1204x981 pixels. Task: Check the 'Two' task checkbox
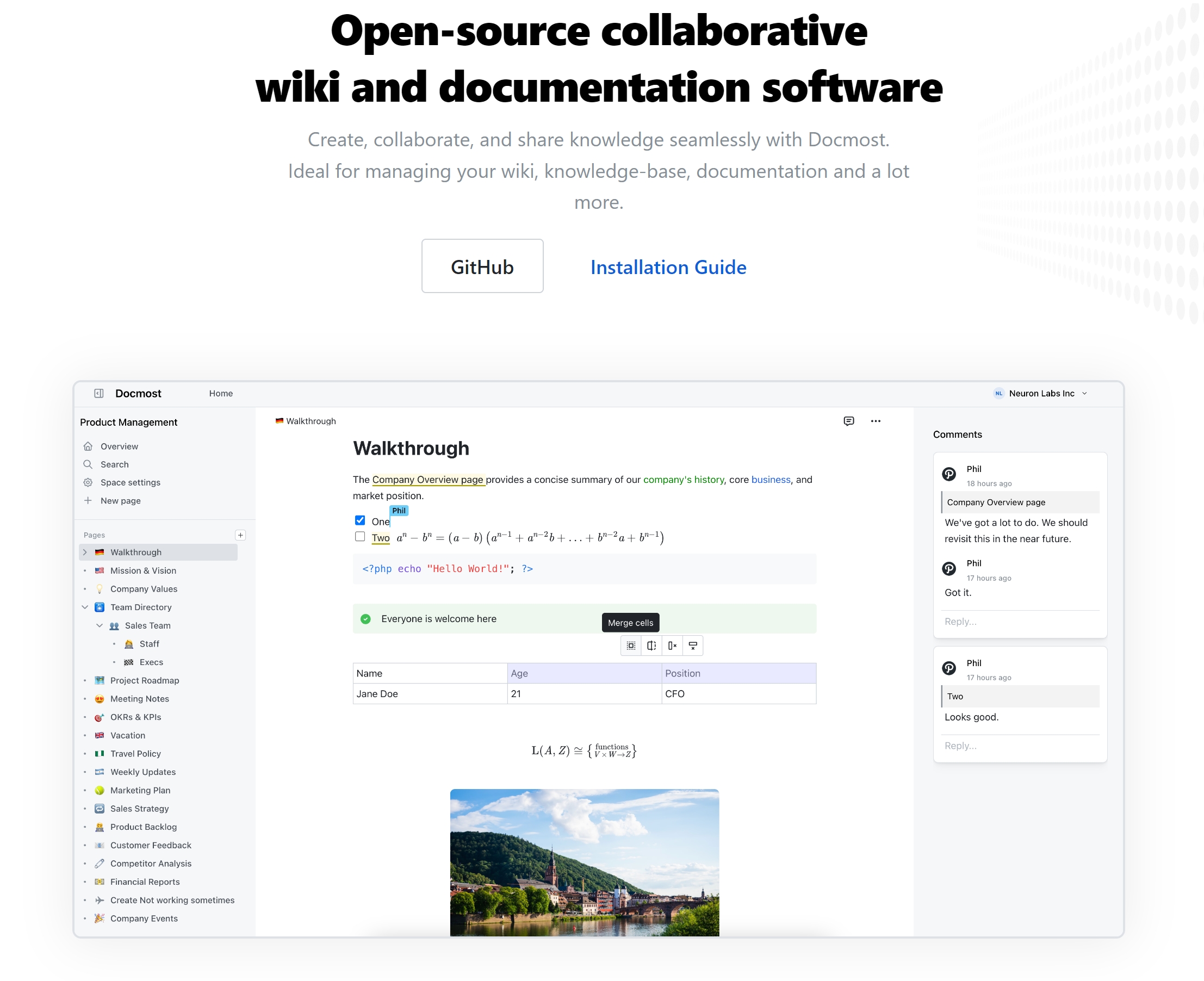(x=360, y=537)
